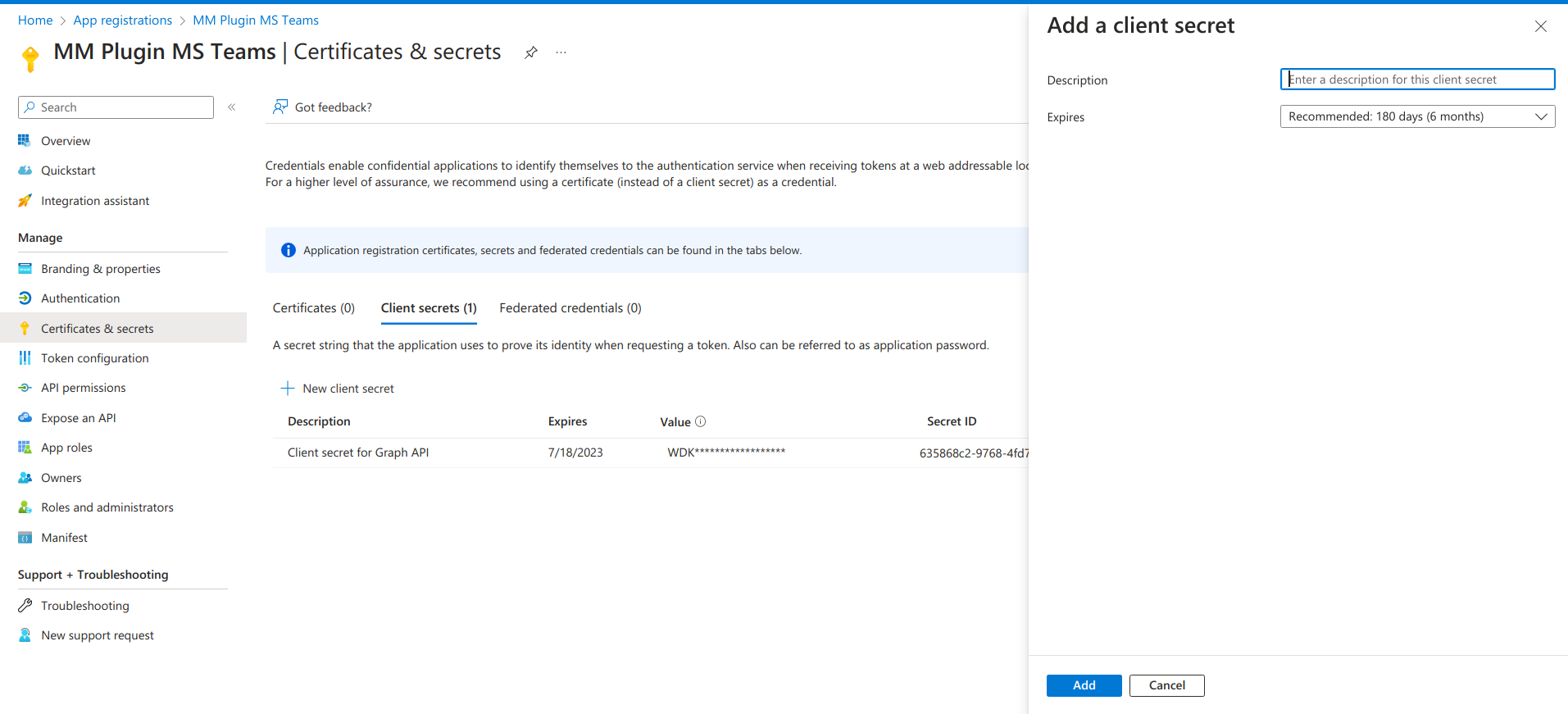Click the sidebar Search box
The width and height of the screenshot is (1568, 714).
point(116,107)
